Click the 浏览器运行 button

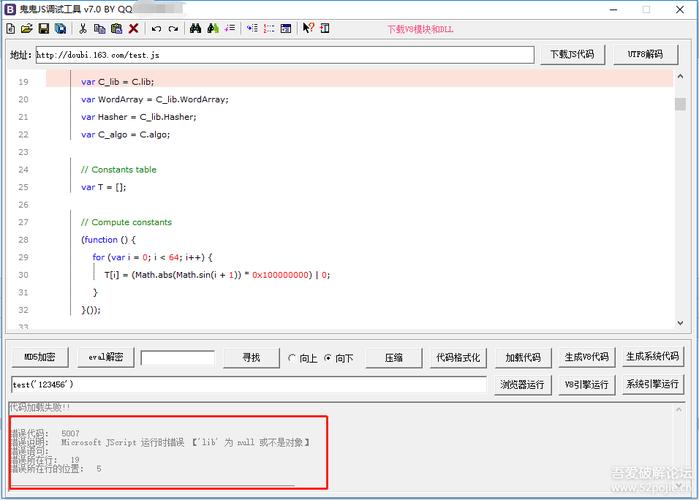pyautogui.click(x=522, y=385)
